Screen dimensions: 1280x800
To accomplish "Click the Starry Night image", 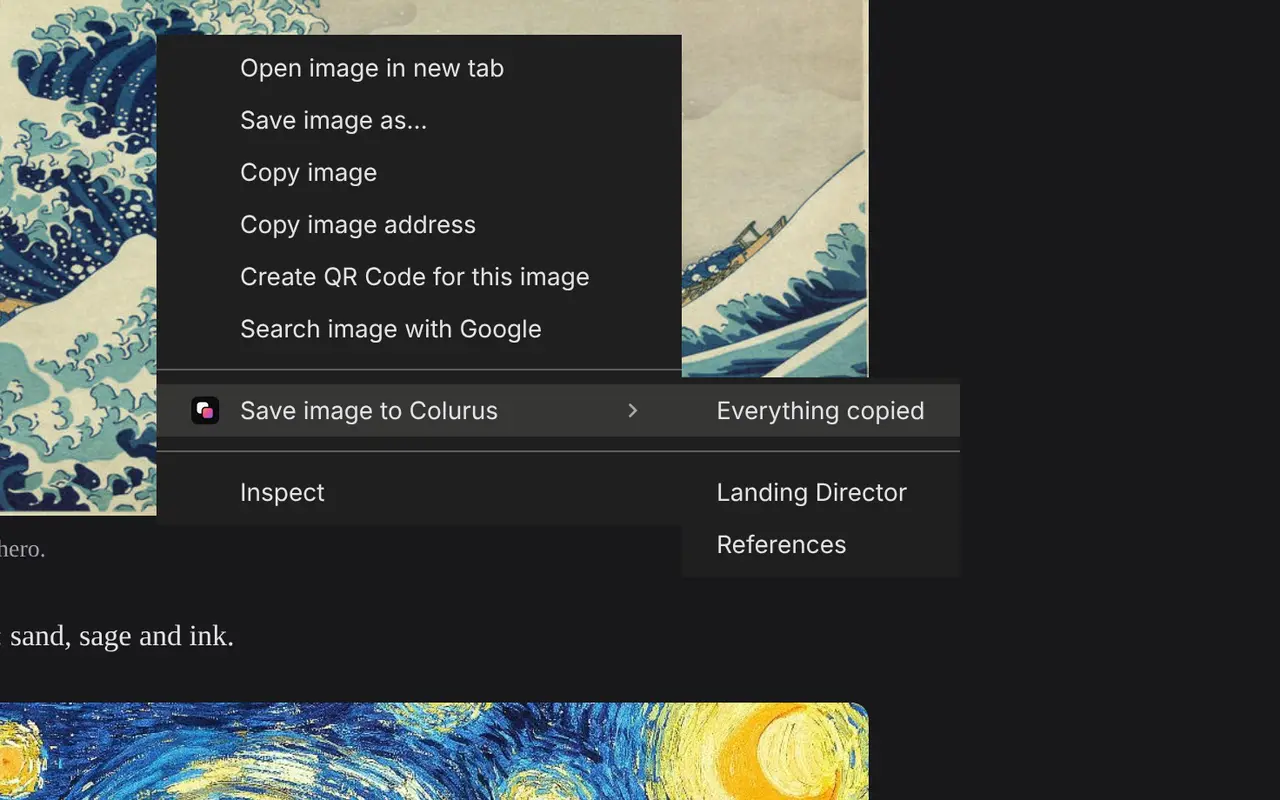I will pos(434,751).
